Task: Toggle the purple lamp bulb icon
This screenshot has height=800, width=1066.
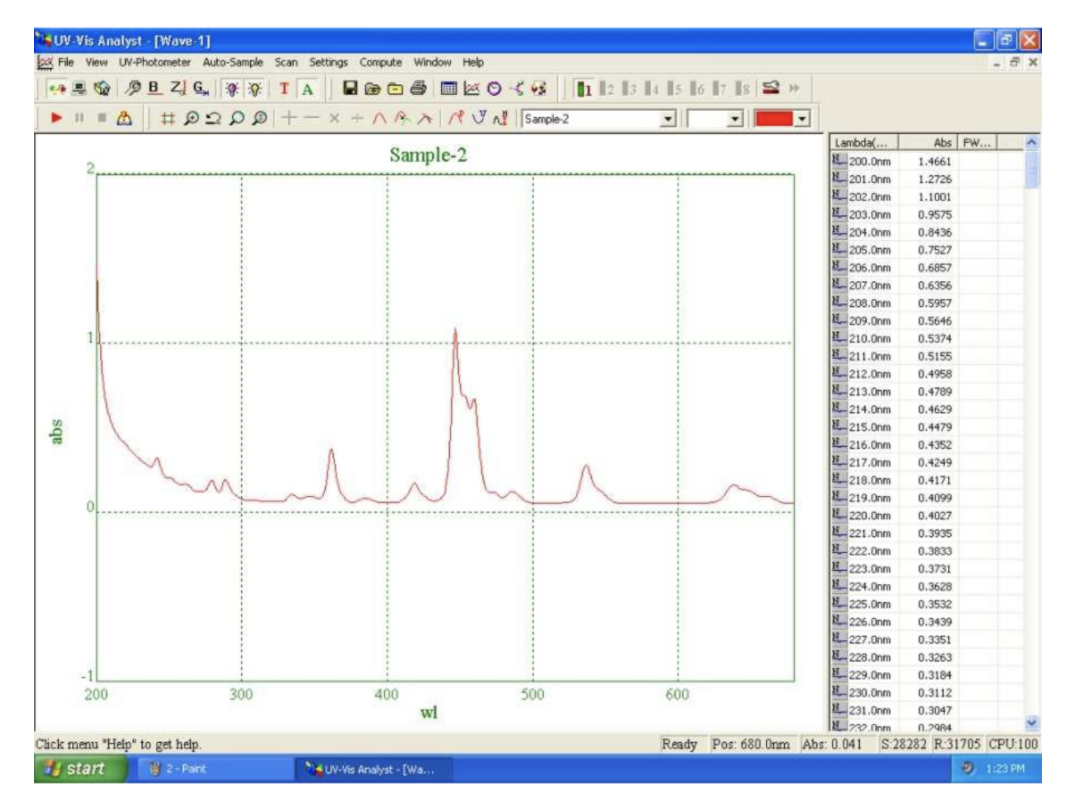Action: click(x=232, y=89)
